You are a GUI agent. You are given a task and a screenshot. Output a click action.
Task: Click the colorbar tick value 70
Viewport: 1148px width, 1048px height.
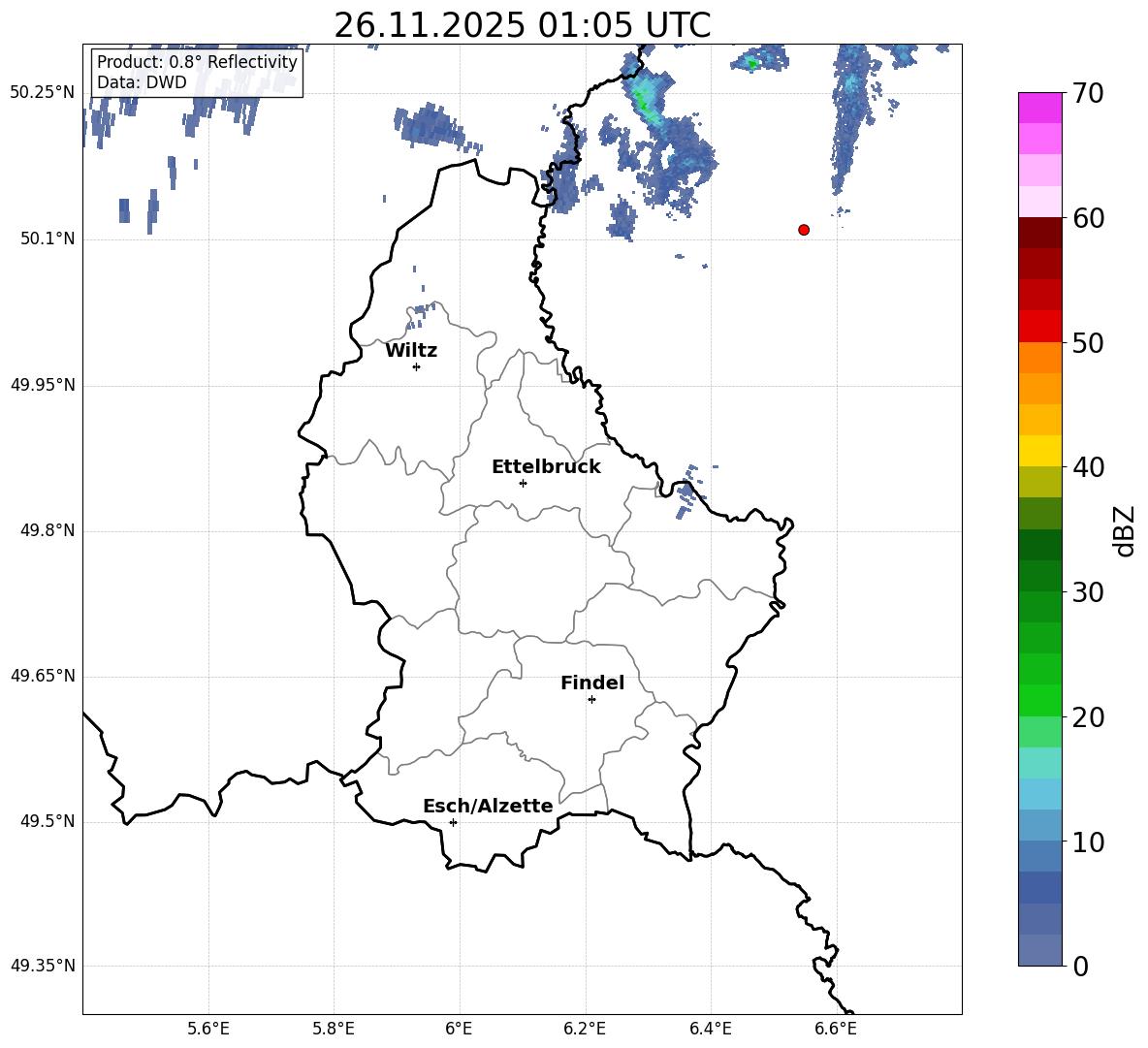(x=1088, y=93)
